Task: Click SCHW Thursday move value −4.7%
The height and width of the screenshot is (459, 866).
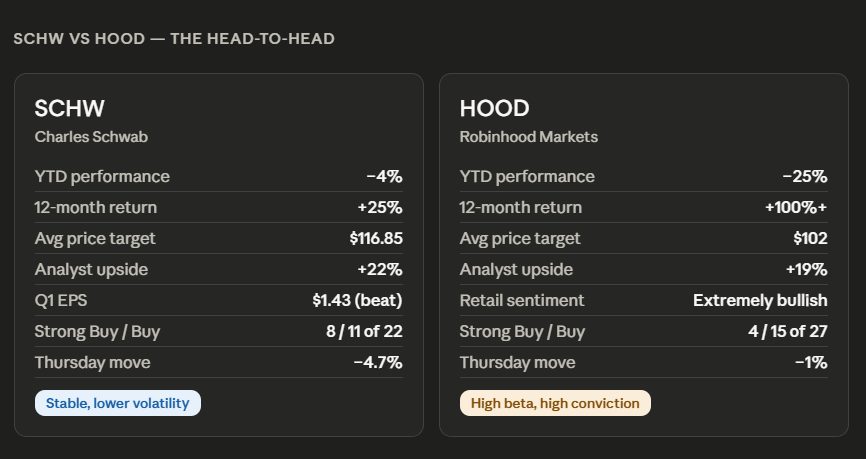Action: coord(378,362)
